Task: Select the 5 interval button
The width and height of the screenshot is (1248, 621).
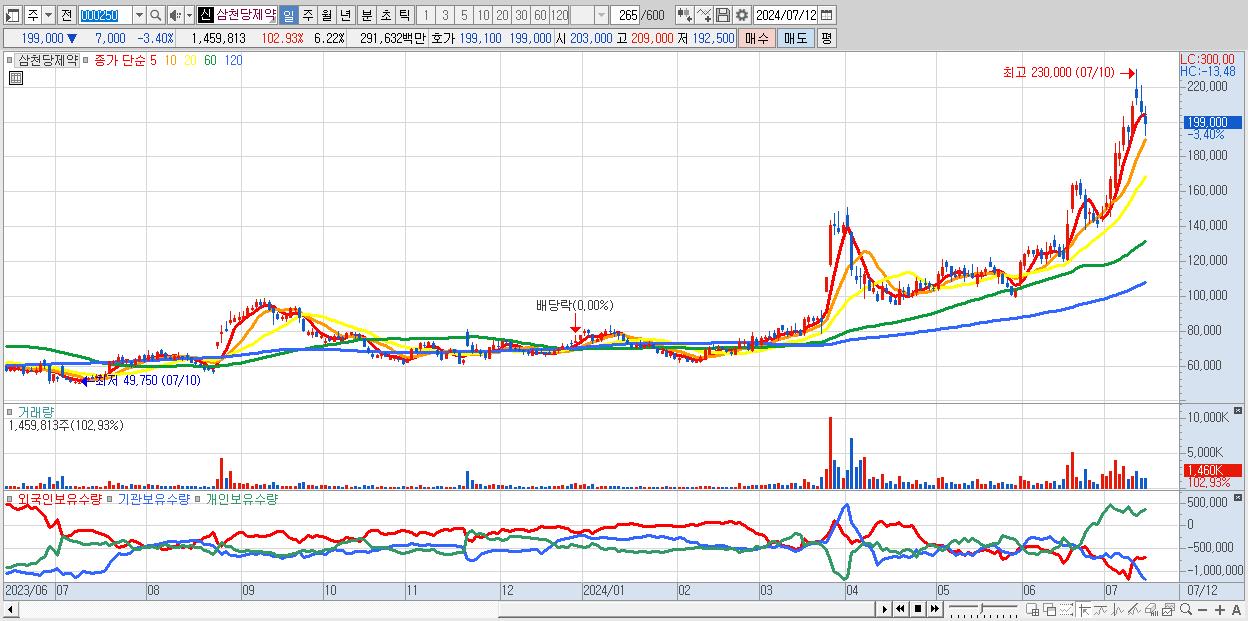Action: tap(464, 15)
